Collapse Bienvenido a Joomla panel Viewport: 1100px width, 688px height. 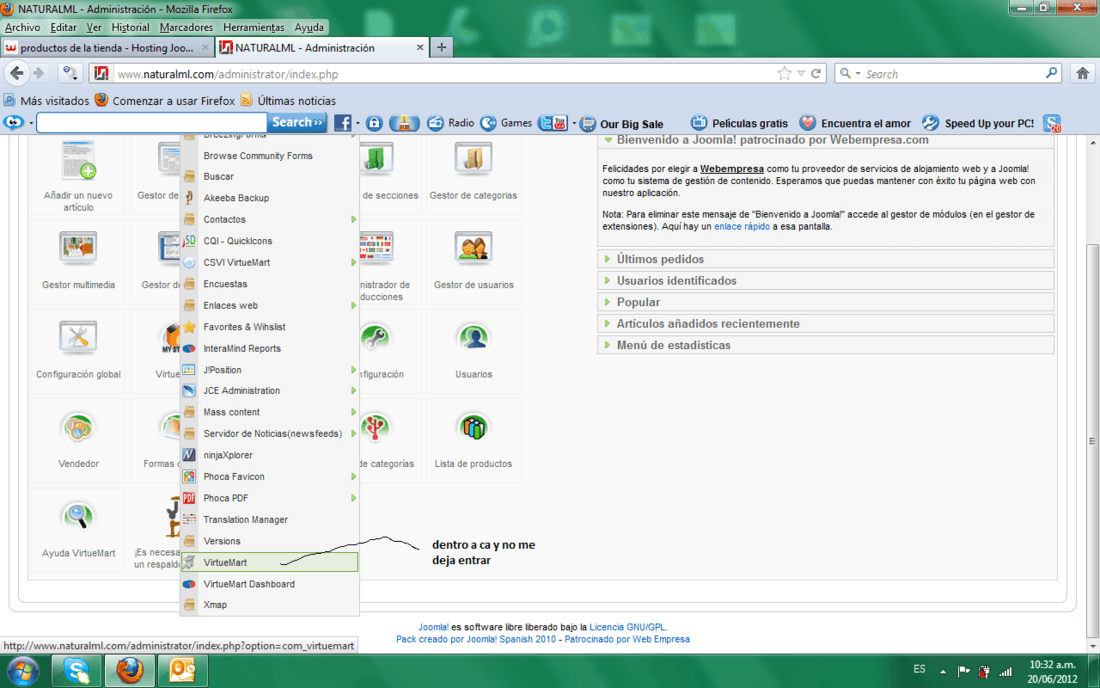(825, 140)
